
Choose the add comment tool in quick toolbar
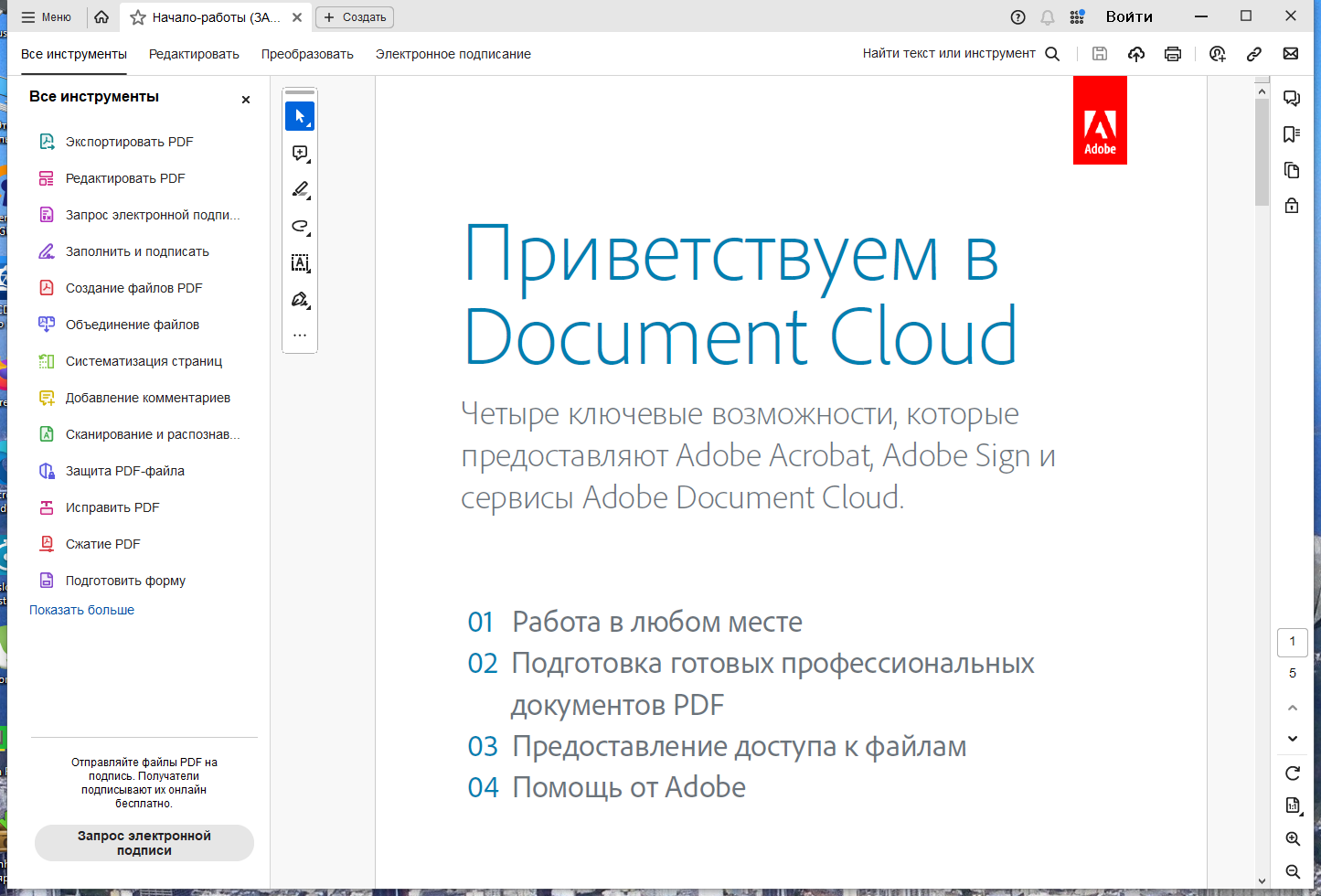click(300, 153)
